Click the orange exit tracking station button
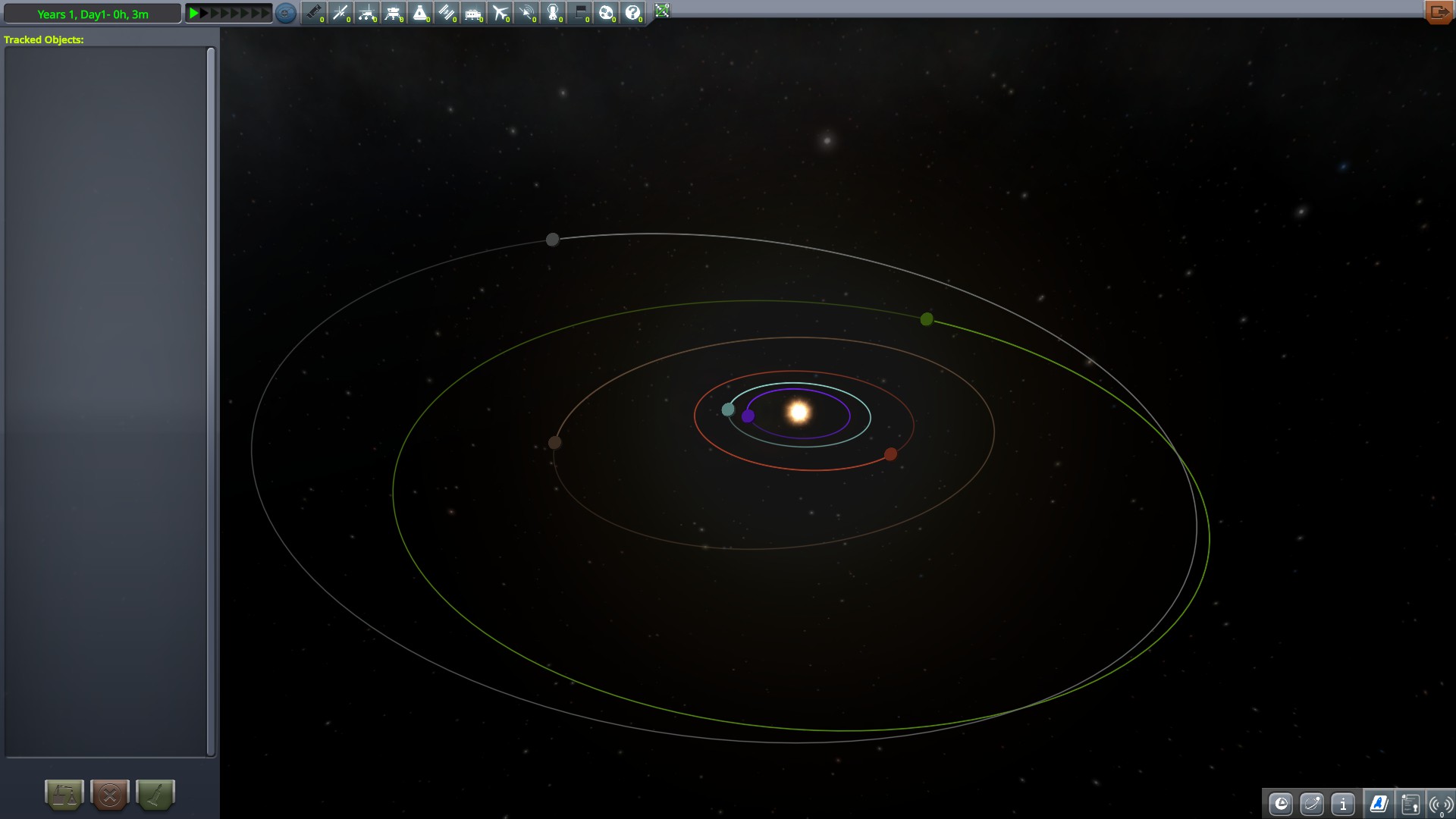The width and height of the screenshot is (1456, 819). point(1439,12)
